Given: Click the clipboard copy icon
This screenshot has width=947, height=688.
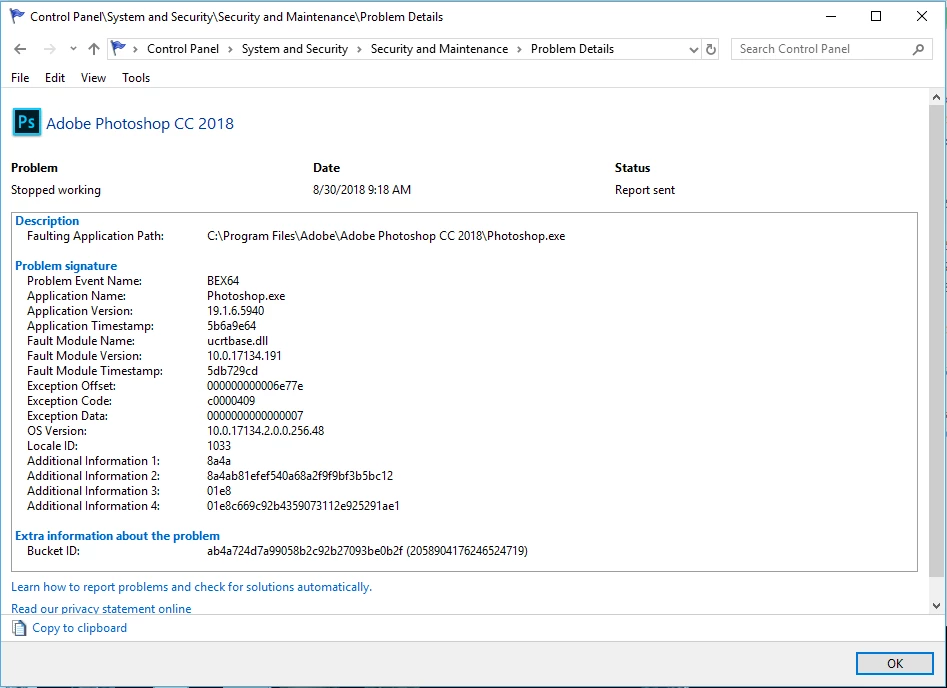Looking at the screenshot, I should click(19, 628).
